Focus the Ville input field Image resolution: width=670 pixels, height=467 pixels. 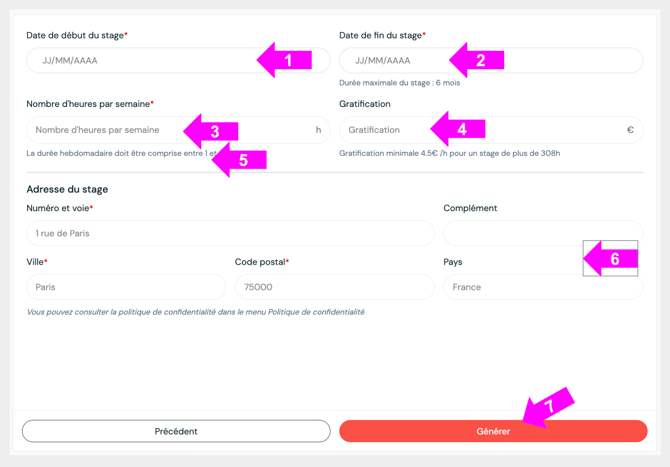(126, 287)
